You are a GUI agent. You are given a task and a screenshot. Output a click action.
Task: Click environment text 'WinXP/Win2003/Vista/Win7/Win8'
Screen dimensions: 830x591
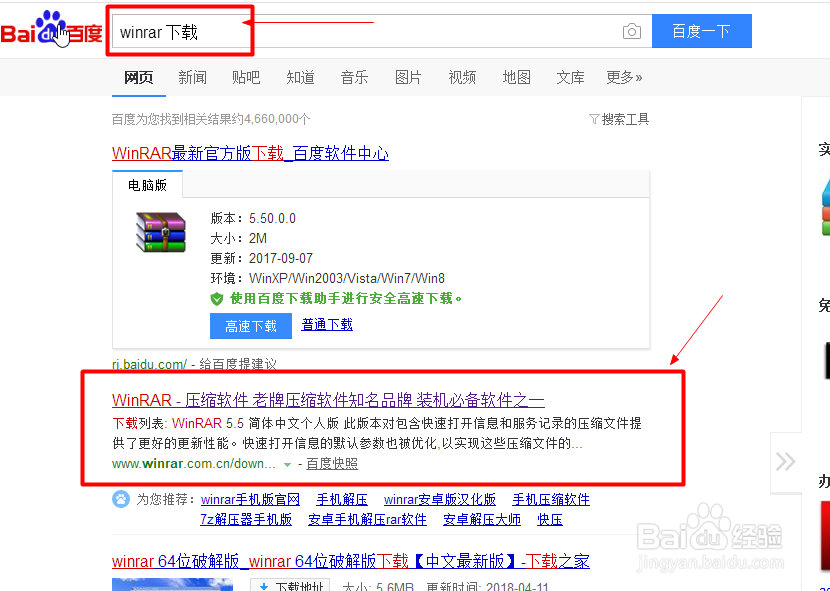coord(347,279)
